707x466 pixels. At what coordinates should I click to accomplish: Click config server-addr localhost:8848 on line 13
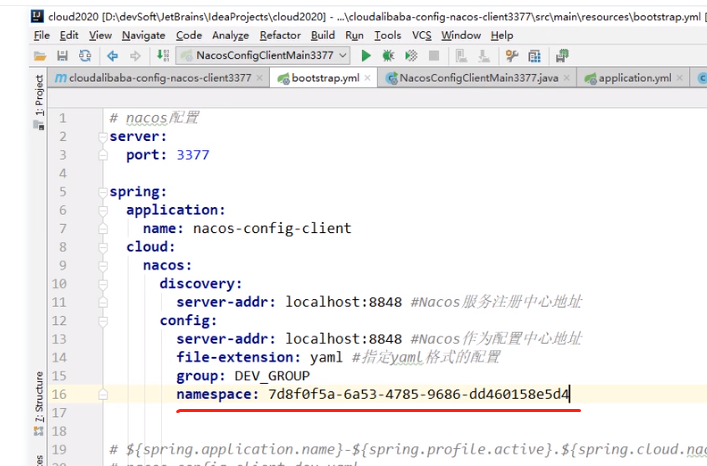coord(343,339)
